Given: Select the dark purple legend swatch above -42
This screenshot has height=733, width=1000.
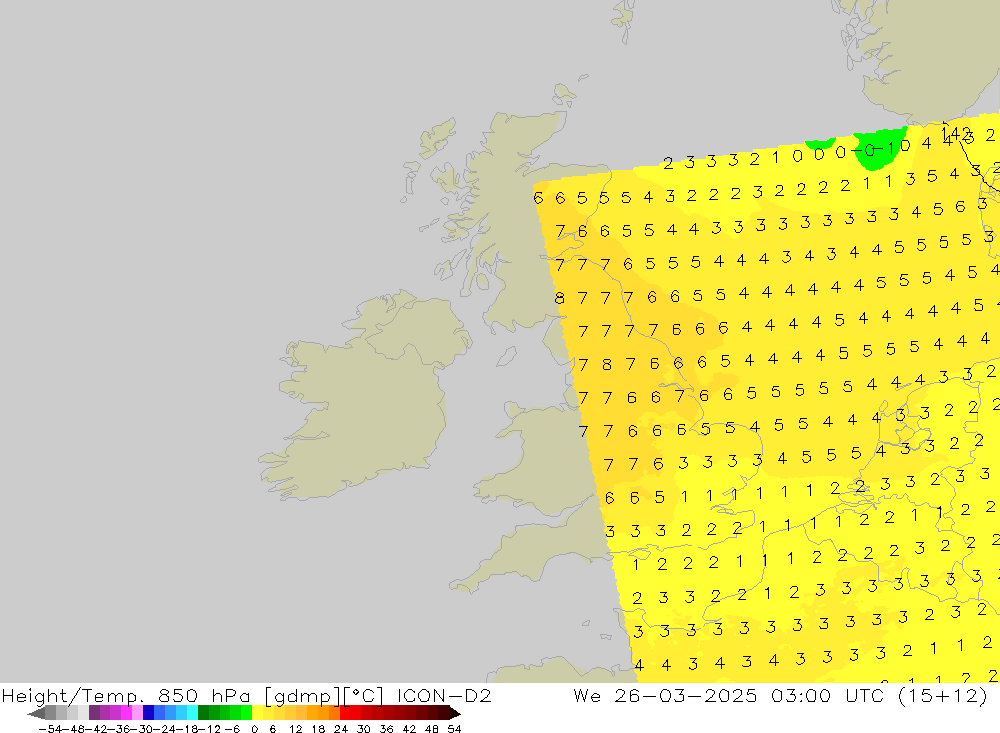Looking at the screenshot, I should pos(94,713).
